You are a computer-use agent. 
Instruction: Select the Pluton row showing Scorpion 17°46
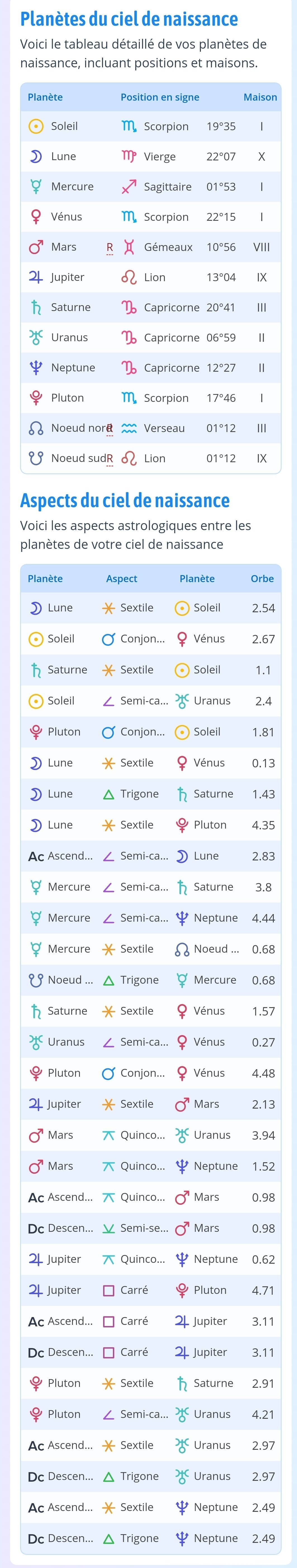tap(151, 398)
